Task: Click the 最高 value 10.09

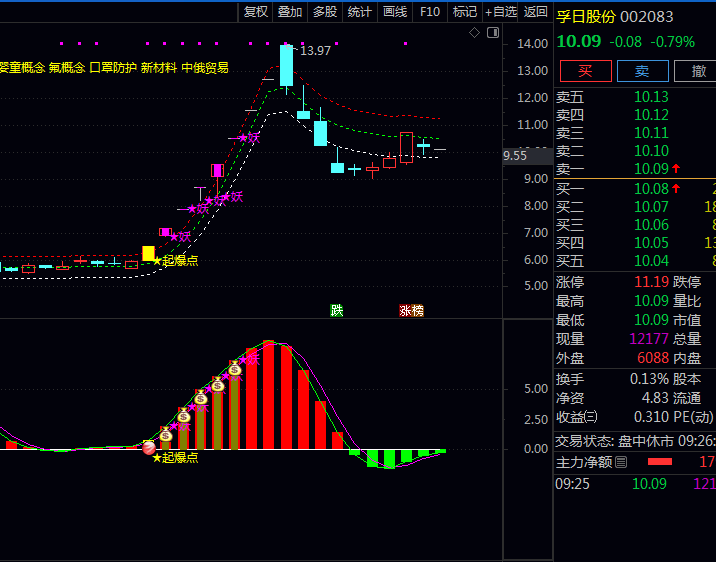Action: point(652,301)
